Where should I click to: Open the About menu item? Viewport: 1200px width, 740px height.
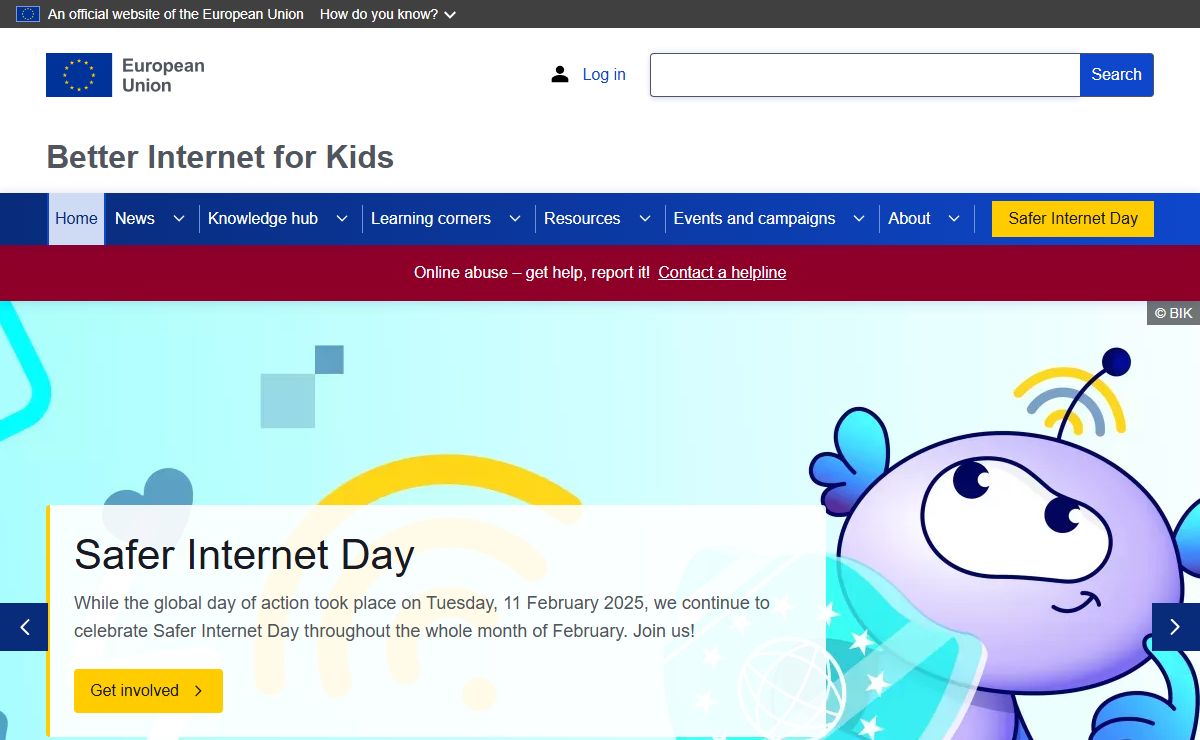coord(909,219)
